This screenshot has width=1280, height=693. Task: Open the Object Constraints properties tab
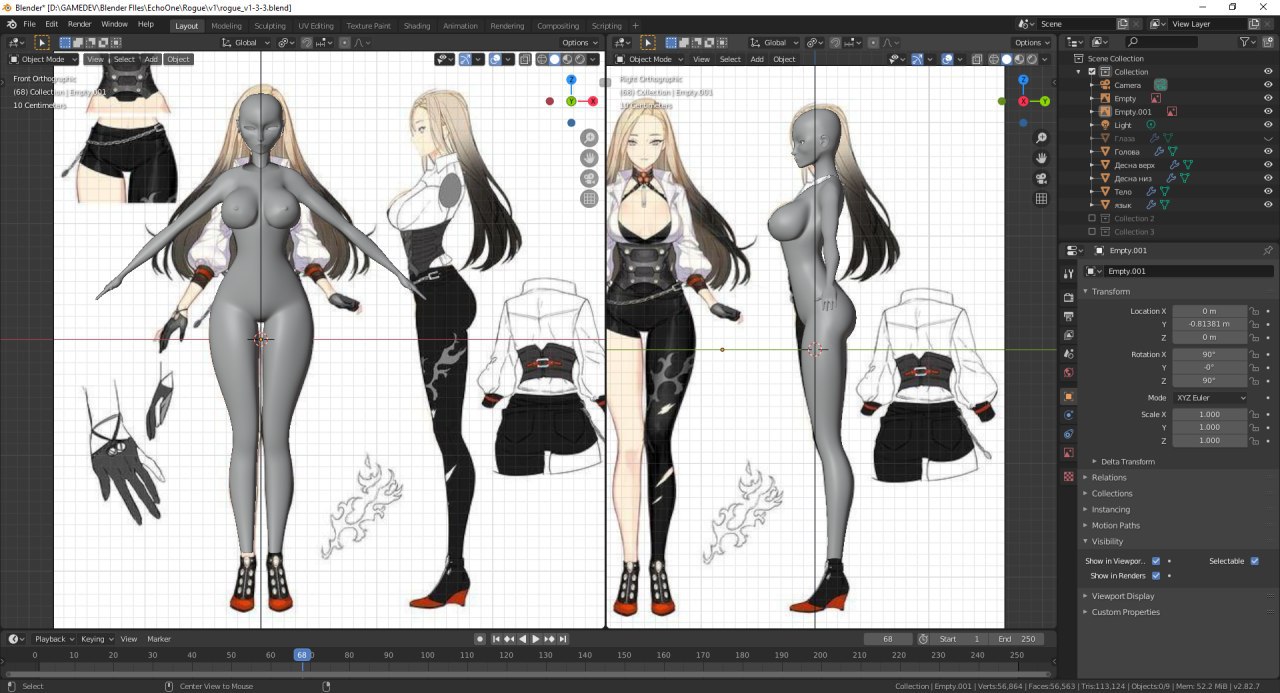tap(1068, 434)
